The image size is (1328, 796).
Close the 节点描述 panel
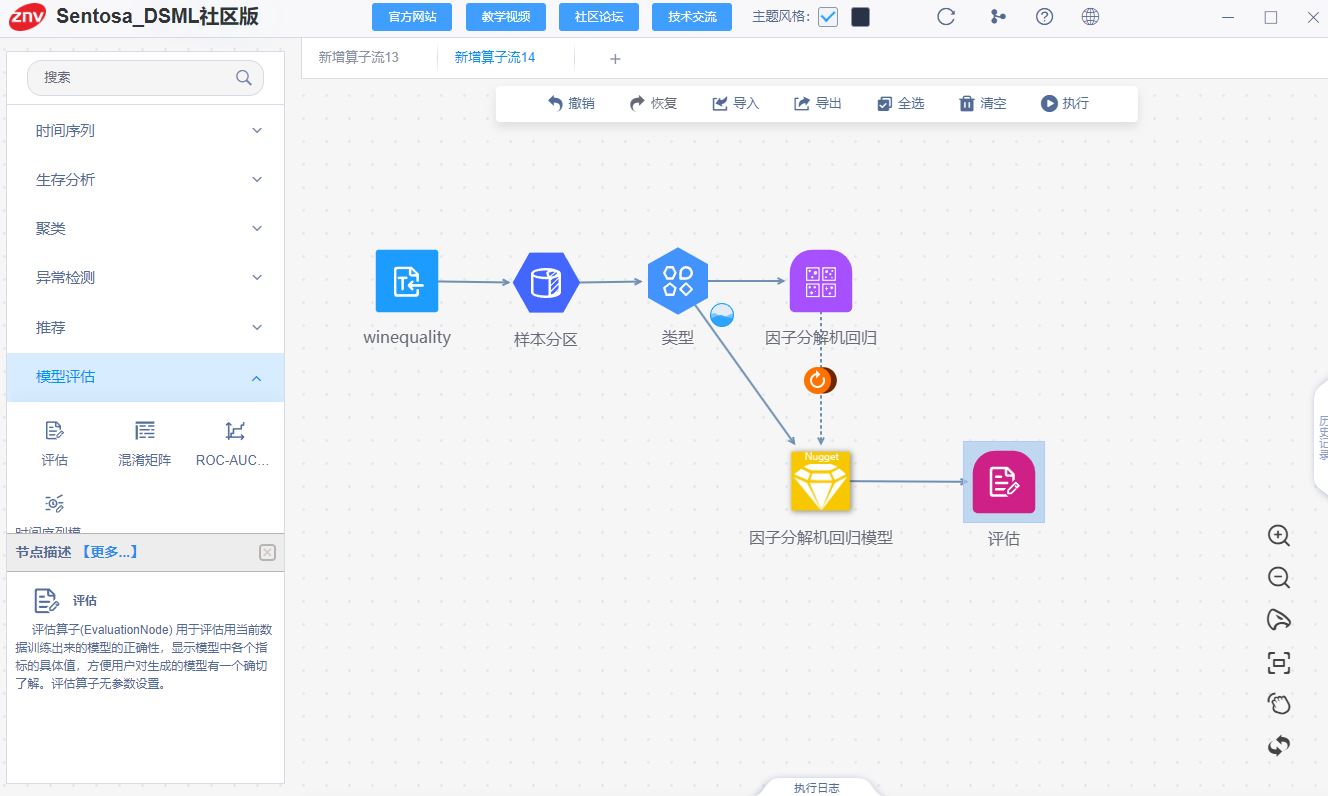click(267, 552)
